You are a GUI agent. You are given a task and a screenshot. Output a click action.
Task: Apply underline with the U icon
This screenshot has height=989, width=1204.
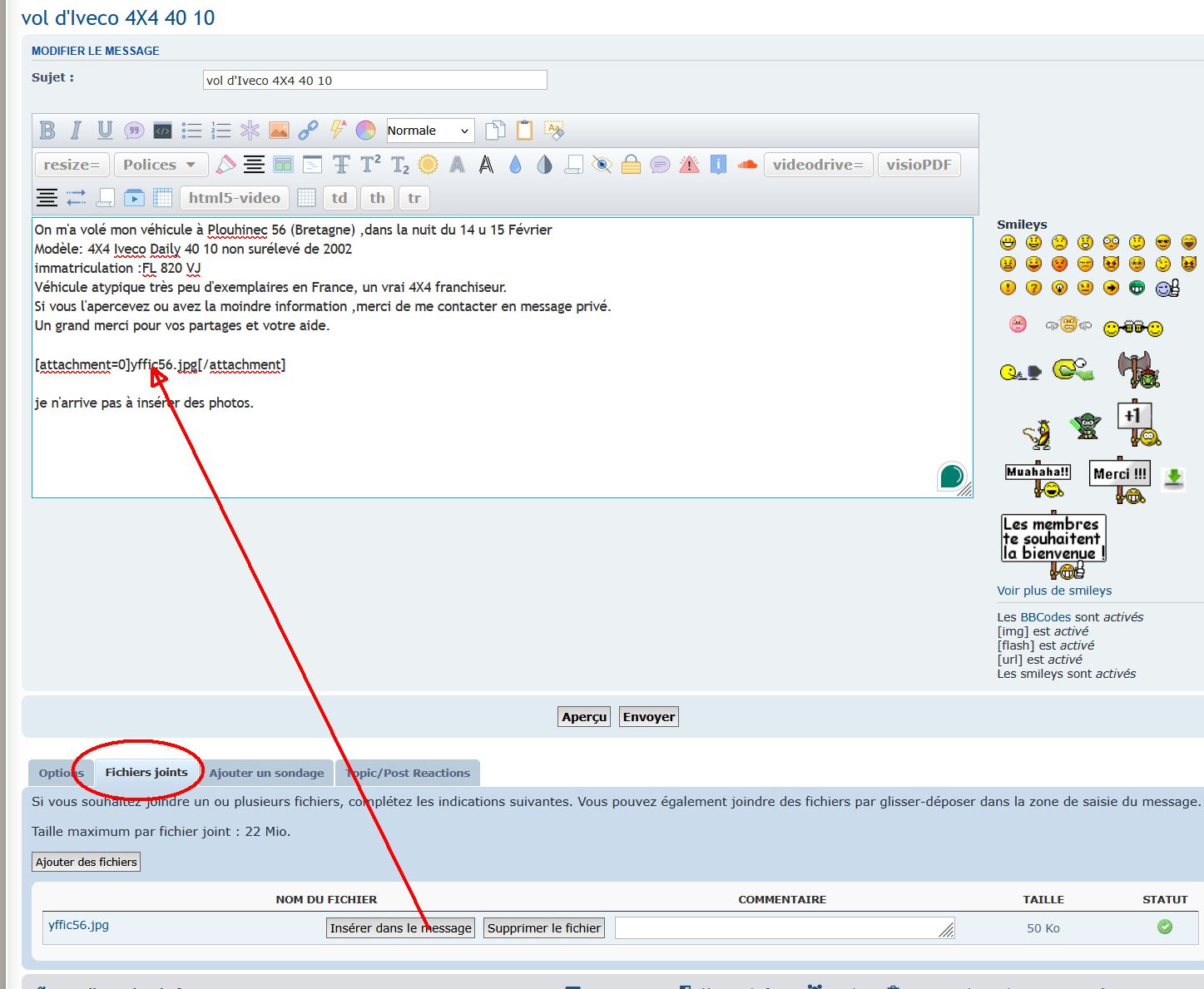click(x=105, y=131)
